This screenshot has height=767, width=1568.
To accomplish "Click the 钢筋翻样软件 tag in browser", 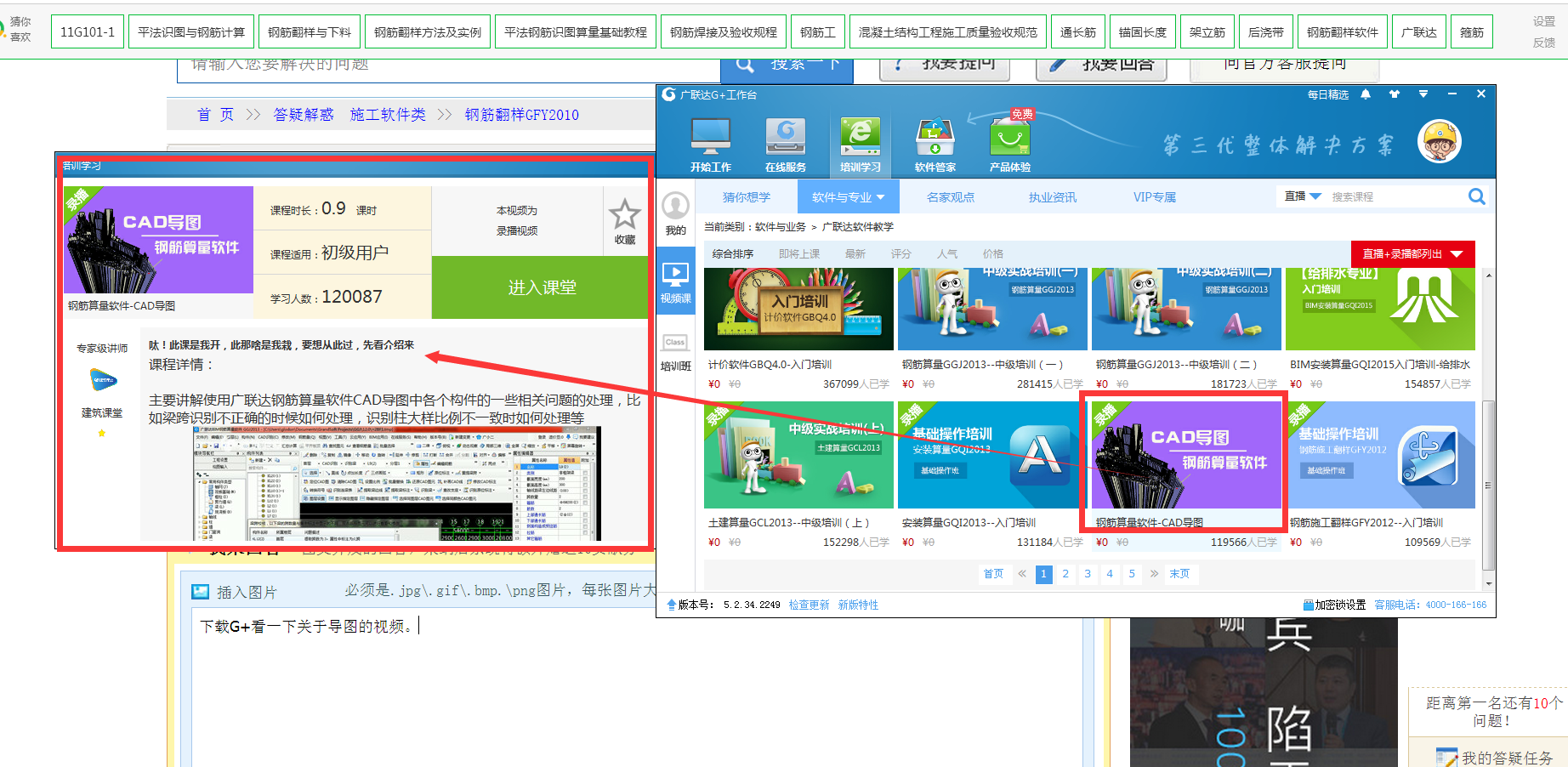I will pyautogui.click(x=1342, y=32).
